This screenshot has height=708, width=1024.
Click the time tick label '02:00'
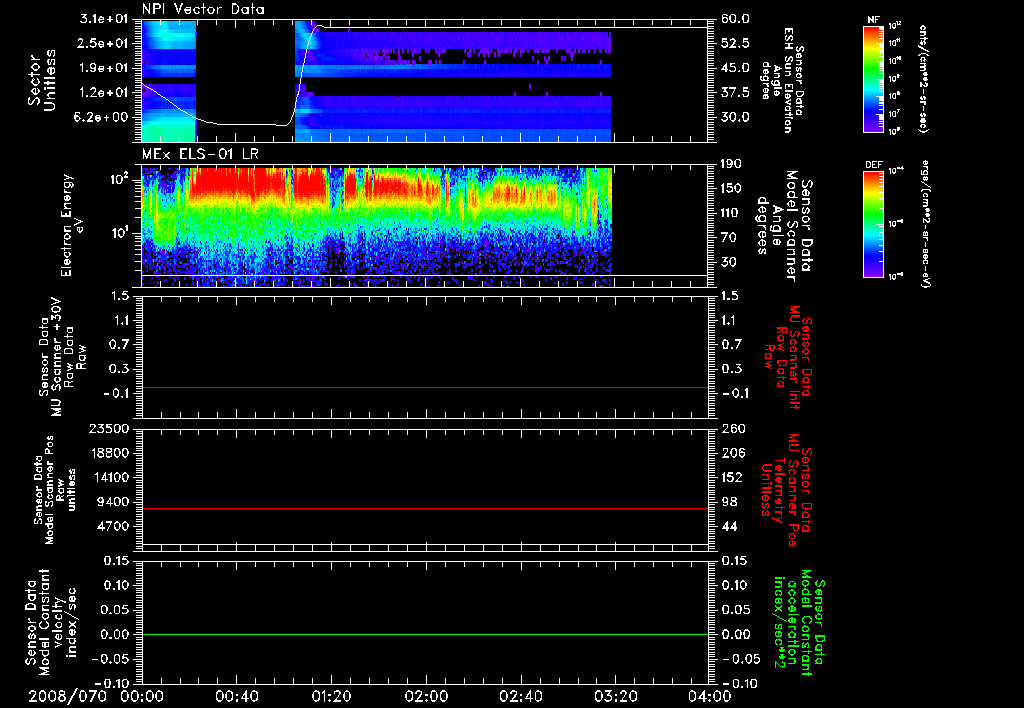click(x=426, y=696)
